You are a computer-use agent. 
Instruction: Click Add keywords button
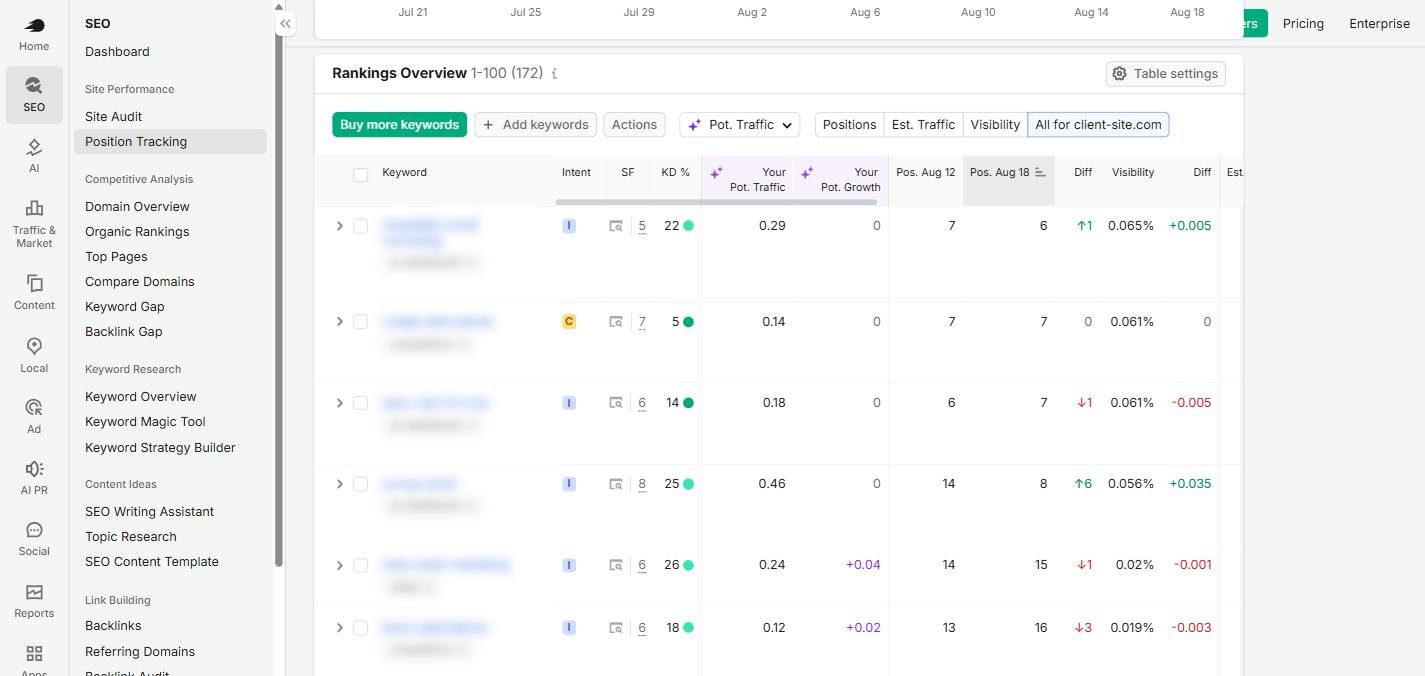point(535,125)
